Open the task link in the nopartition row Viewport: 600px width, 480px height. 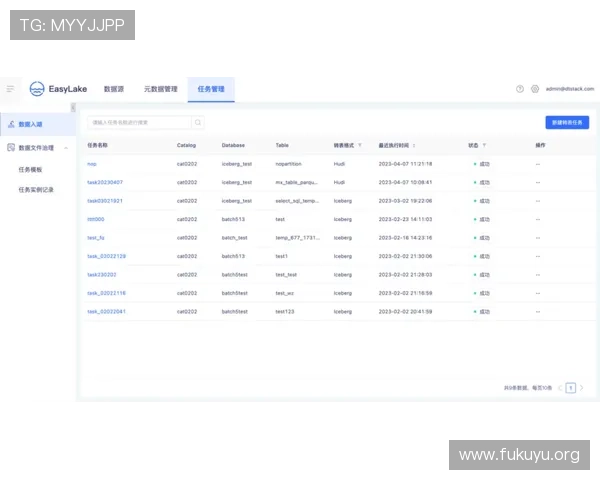click(92, 164)
